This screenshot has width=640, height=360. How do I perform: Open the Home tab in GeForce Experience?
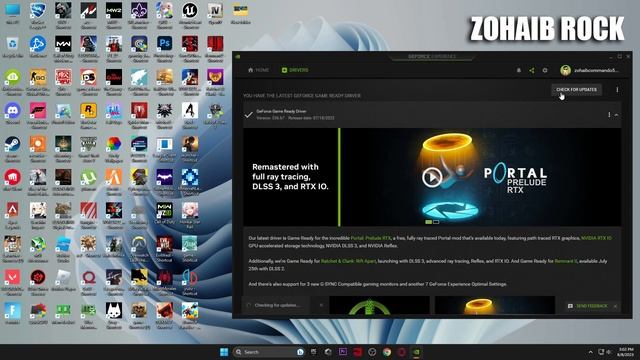(x=258, y=70)
